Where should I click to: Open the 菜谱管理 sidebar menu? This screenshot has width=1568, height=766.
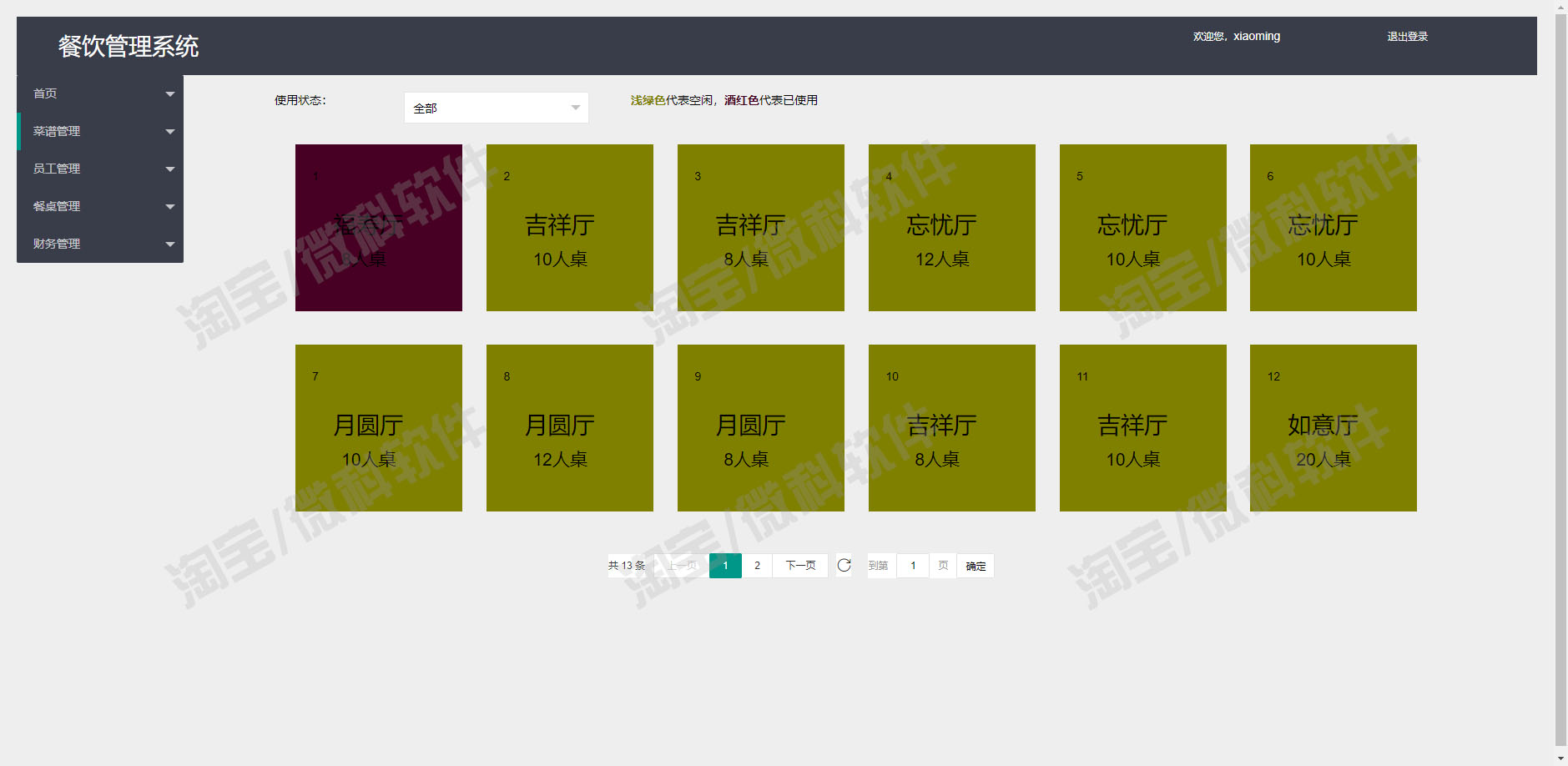100,131
